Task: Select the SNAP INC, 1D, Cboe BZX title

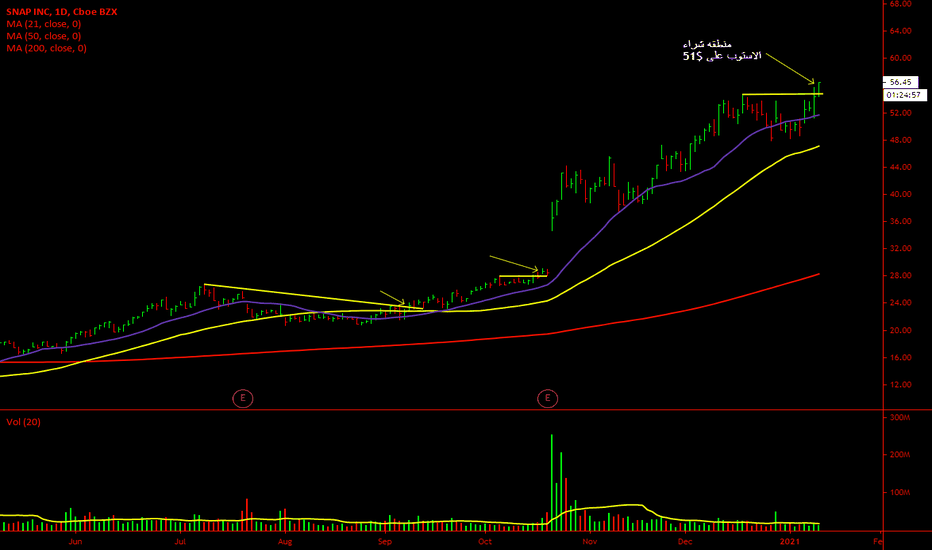Action: click(62, 12)
